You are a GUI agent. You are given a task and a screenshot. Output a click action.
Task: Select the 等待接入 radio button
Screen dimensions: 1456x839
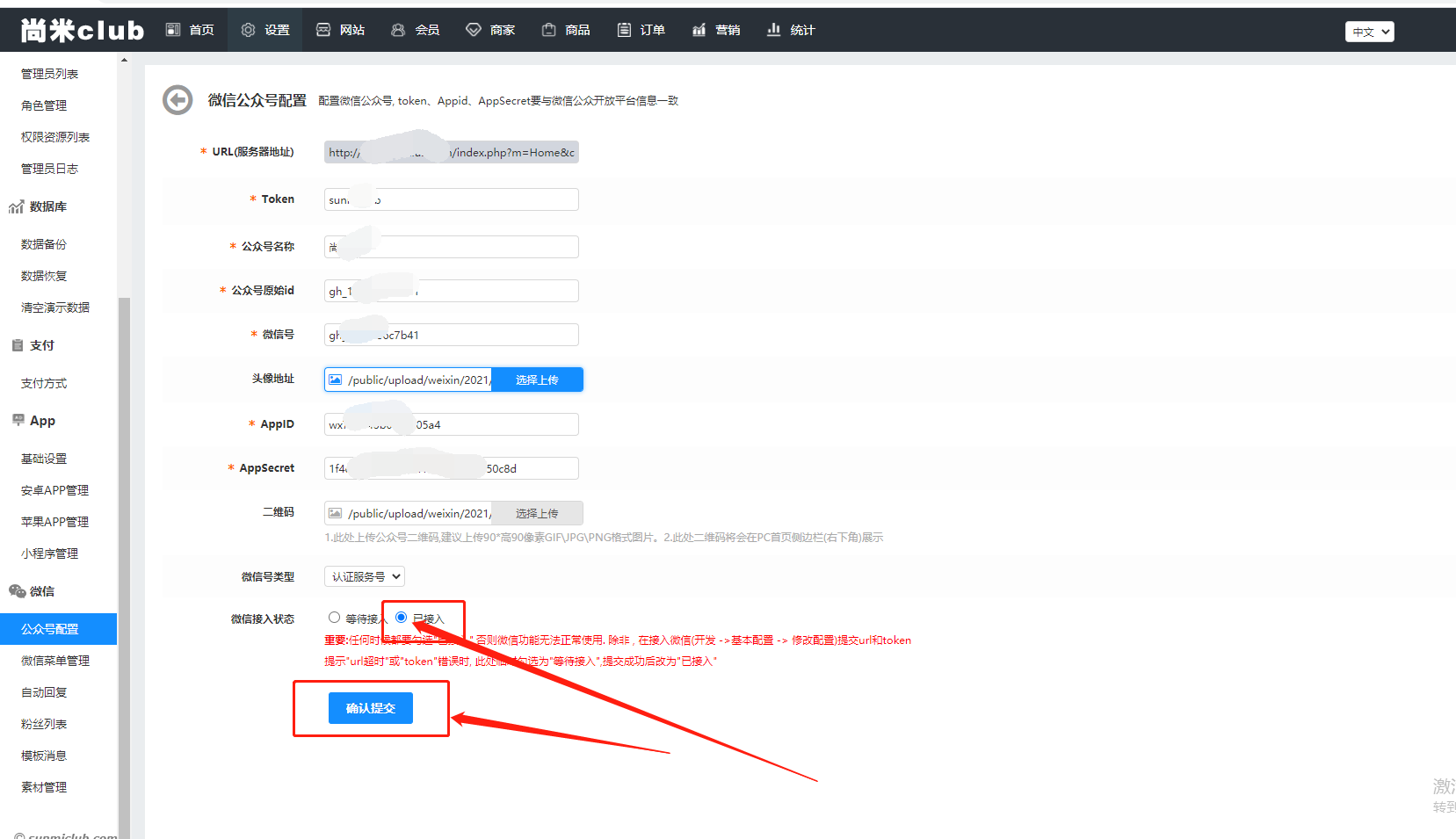point(334,618)
